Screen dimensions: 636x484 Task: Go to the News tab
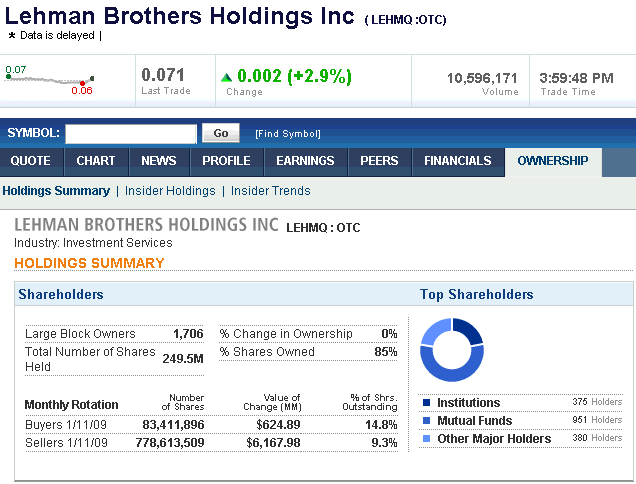click(x=159, y=161)
